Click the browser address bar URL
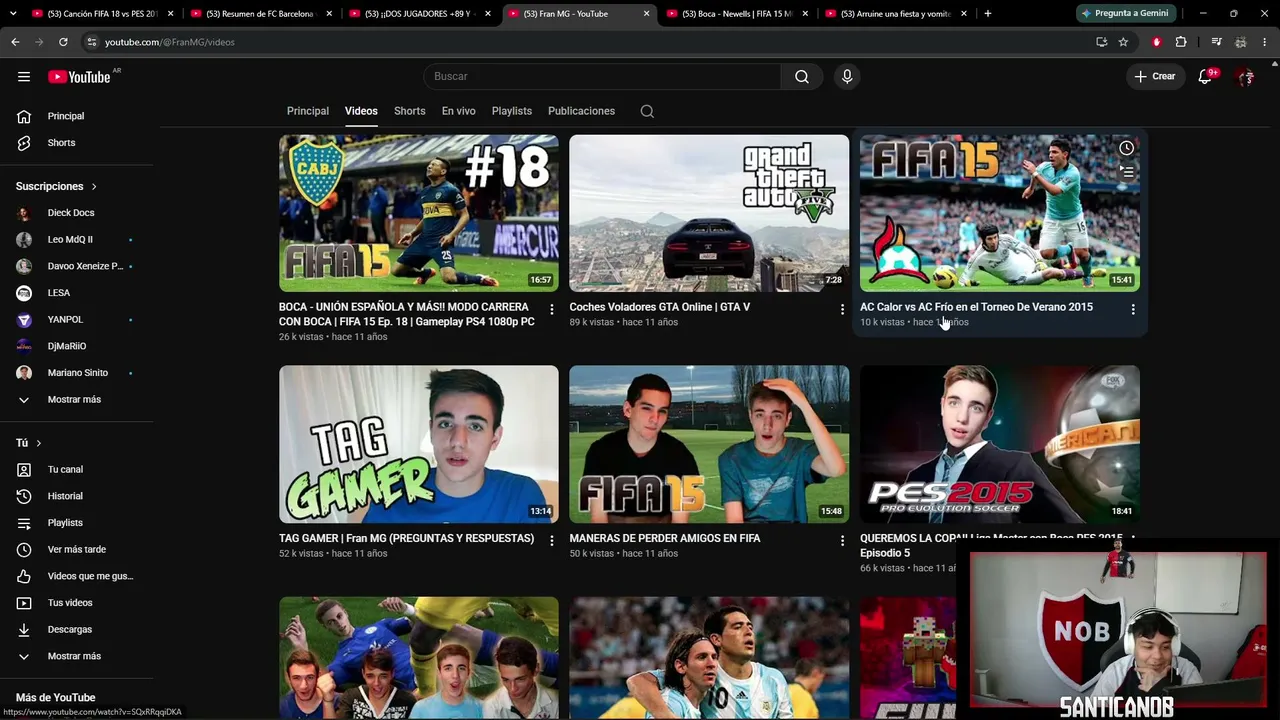 [169, 42]
